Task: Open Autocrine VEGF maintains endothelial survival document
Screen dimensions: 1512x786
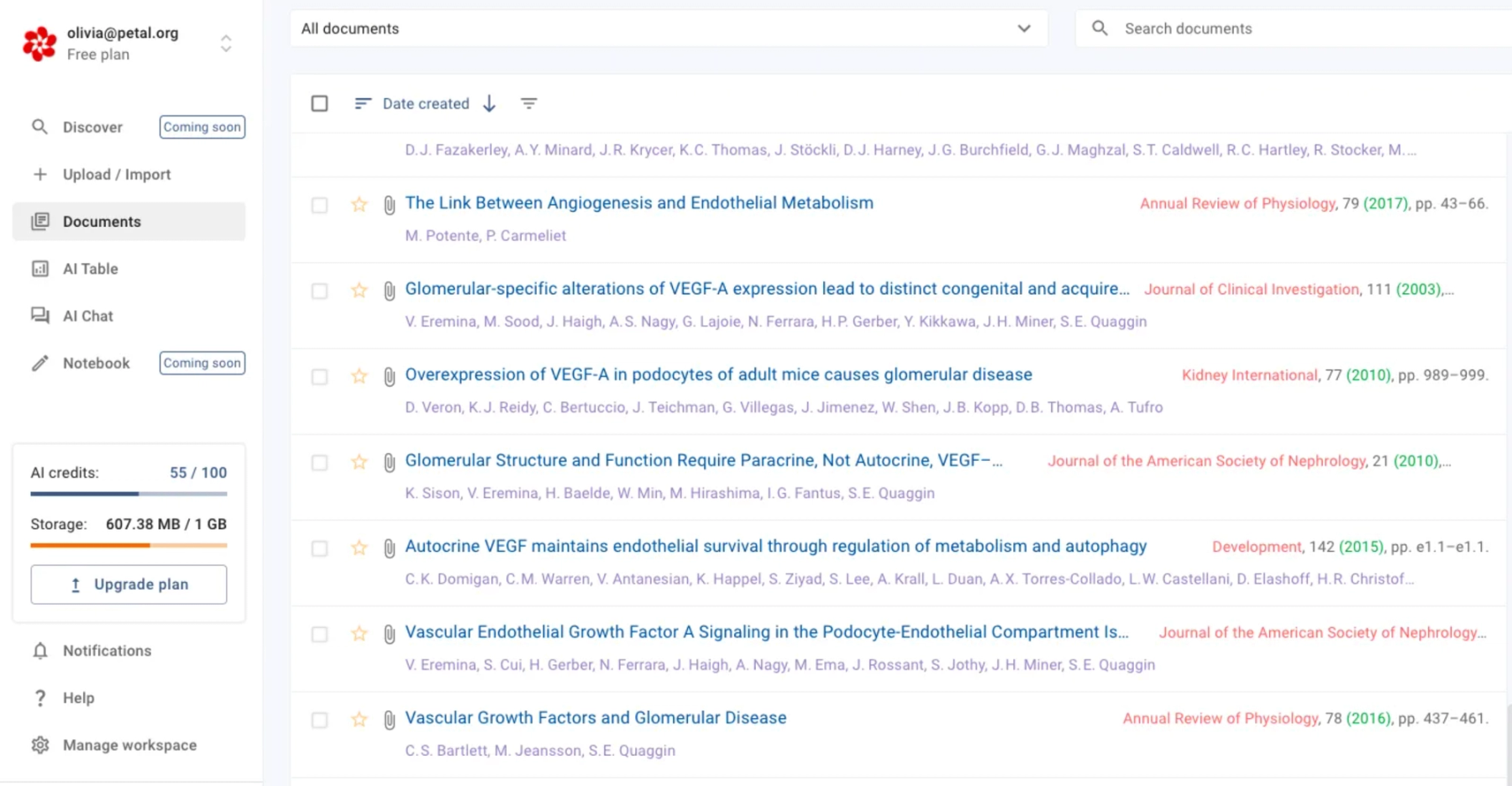Action: 775,546
